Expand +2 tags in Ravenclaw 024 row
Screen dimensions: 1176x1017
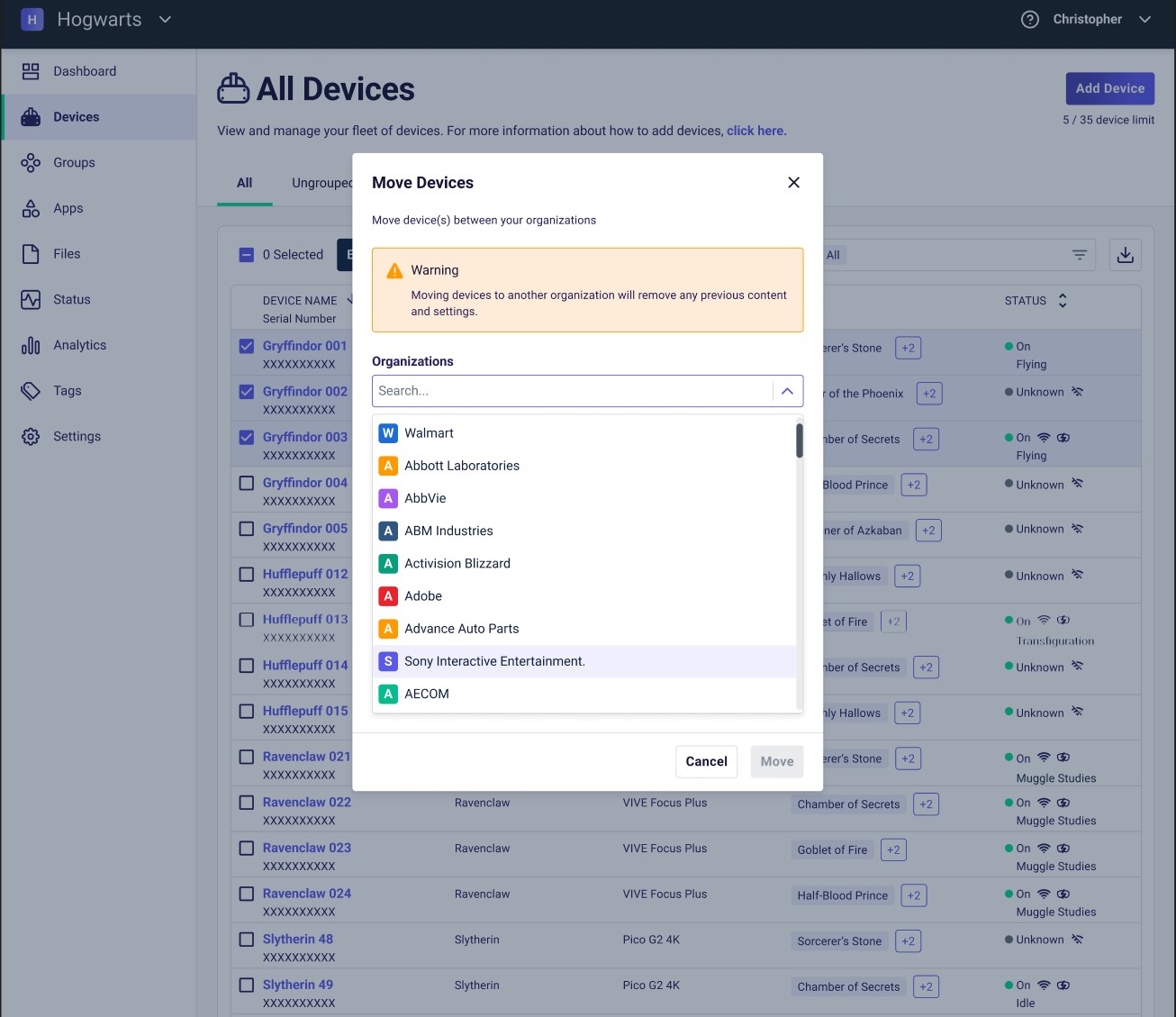[914, 895]
